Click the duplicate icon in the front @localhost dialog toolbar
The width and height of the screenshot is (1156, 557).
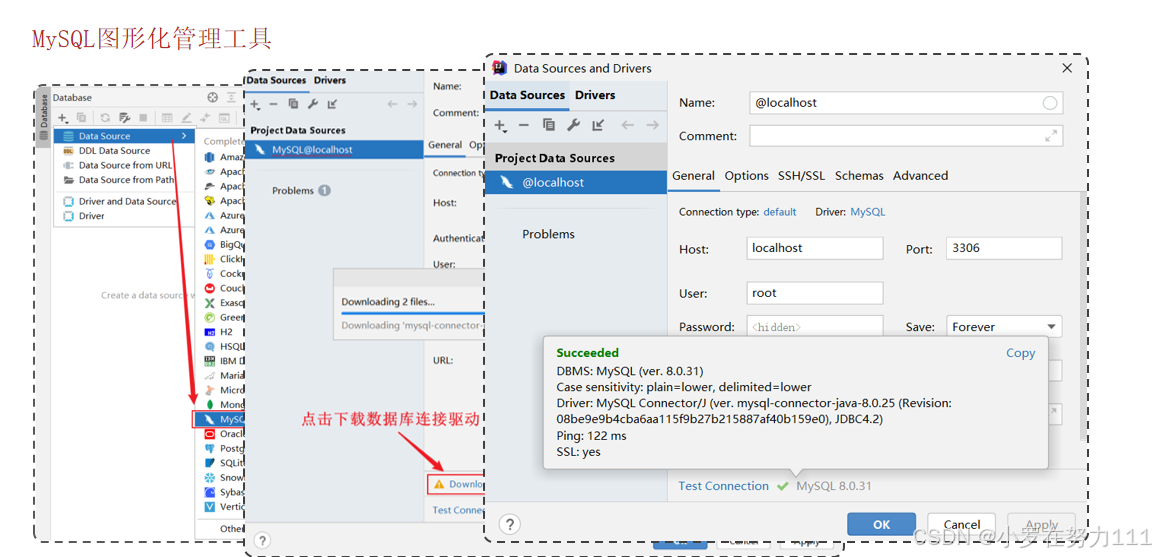coord(549,125)
